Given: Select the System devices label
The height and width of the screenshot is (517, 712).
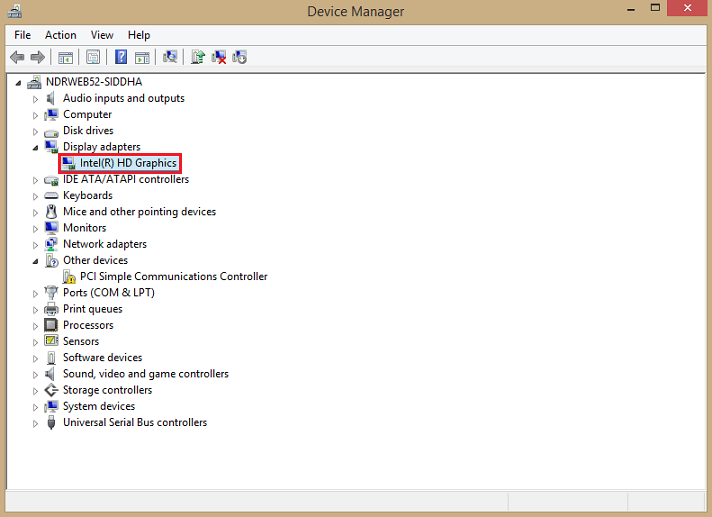Looking at the screenshot, I should pos(99,406).
